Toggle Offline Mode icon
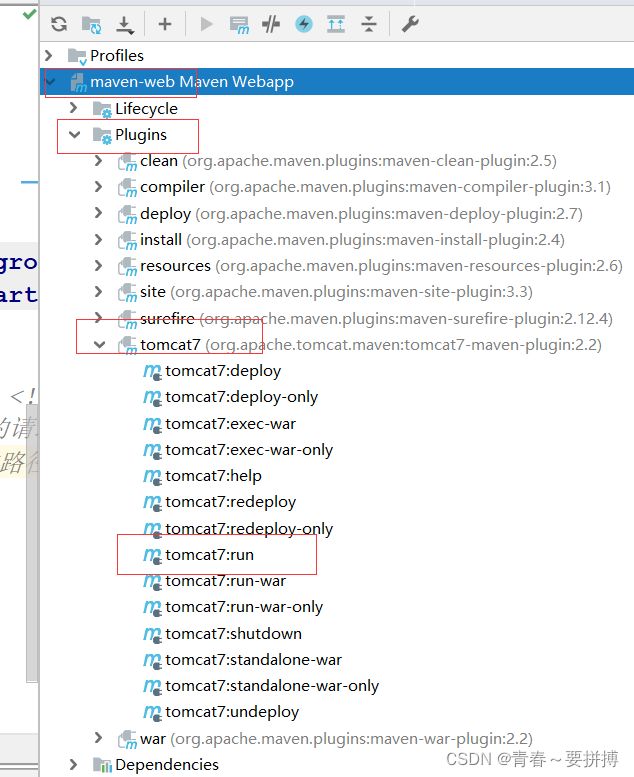The image size is (634, 777). click(x=271, y=24)
